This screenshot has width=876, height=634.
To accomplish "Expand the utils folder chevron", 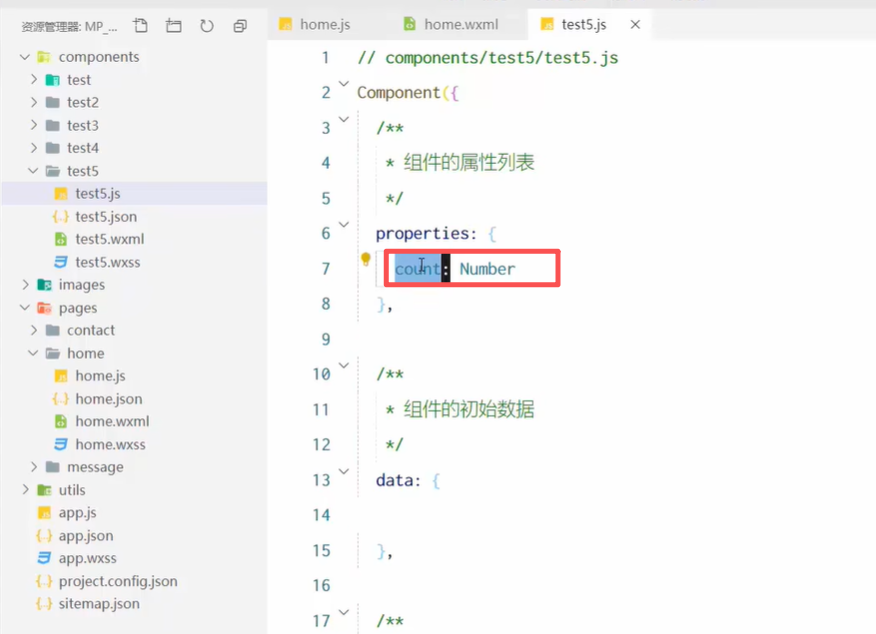I will click(x=25, y=489).
